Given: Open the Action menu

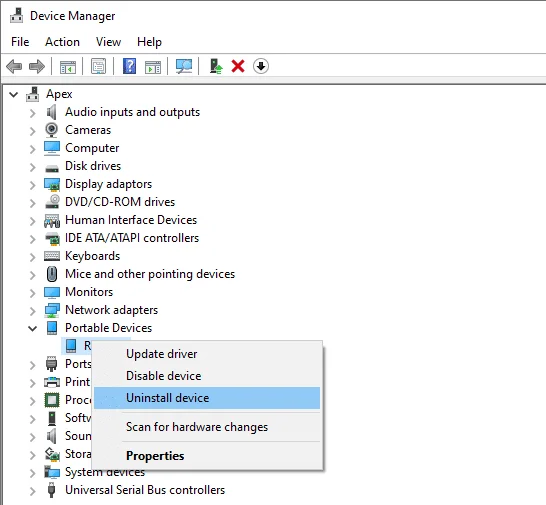Looking at the screenshot, I should (62, 42).
